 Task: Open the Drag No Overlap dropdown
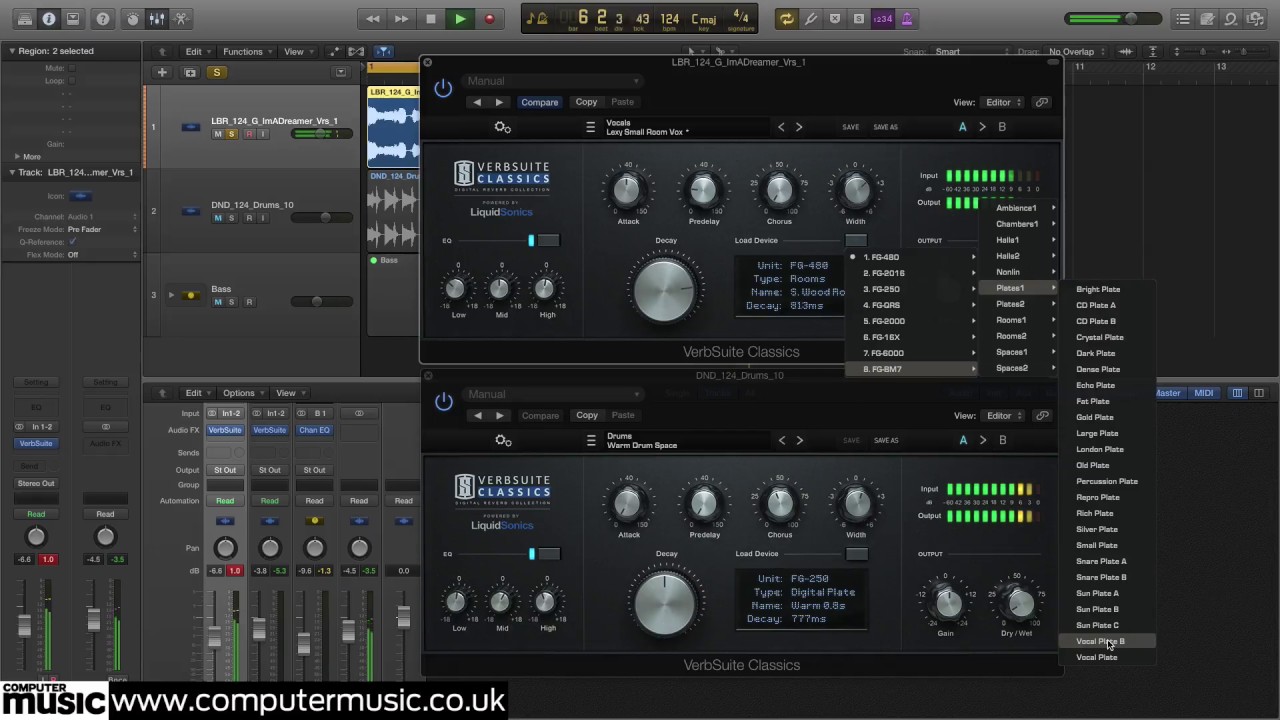pos(1076,52)
